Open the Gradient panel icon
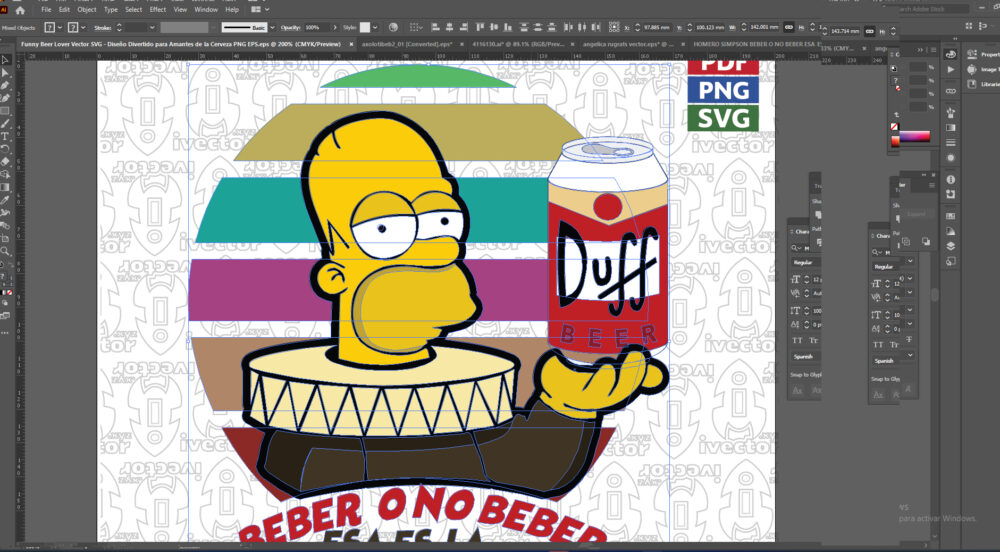 pyautogui.click(x=951, y=128)
